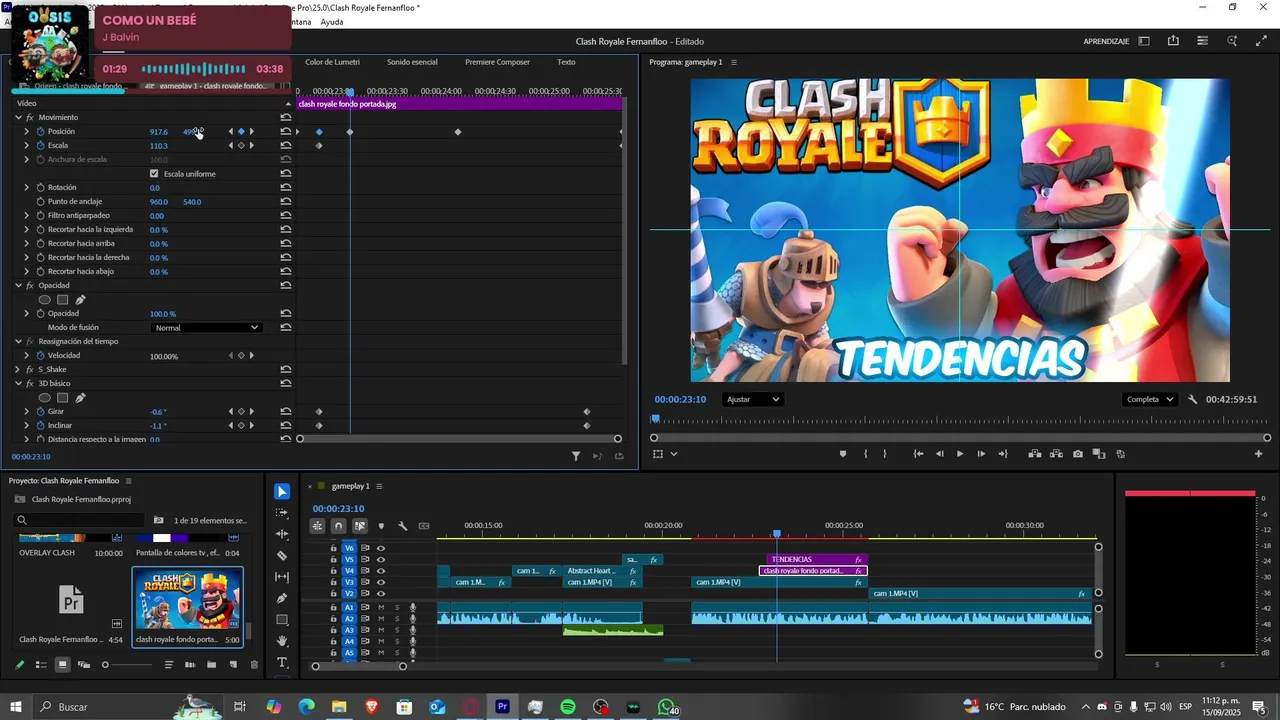Open the Completa playback resolution dropdown
The image size is (1280, 720).
coord(1150,399)
